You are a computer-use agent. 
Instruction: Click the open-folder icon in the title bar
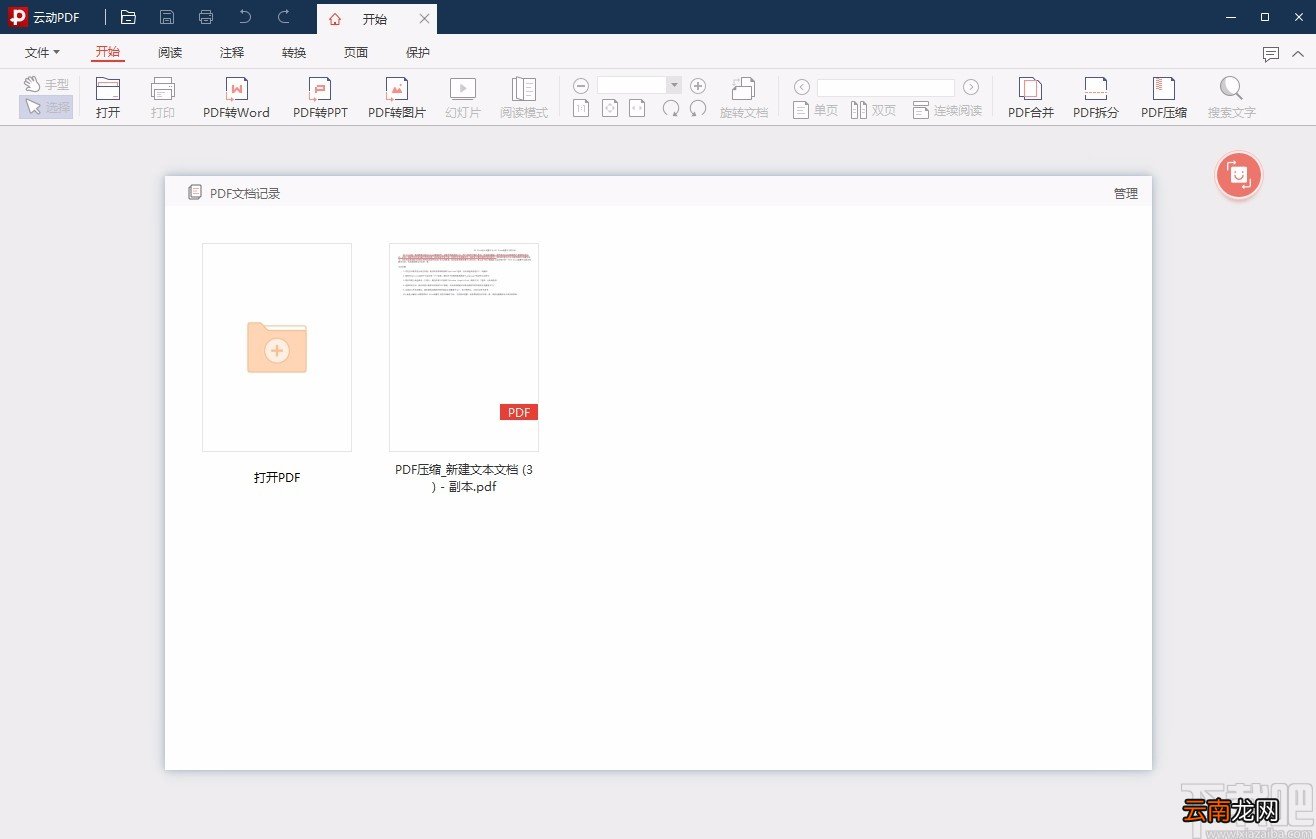(x=128, y=17)
